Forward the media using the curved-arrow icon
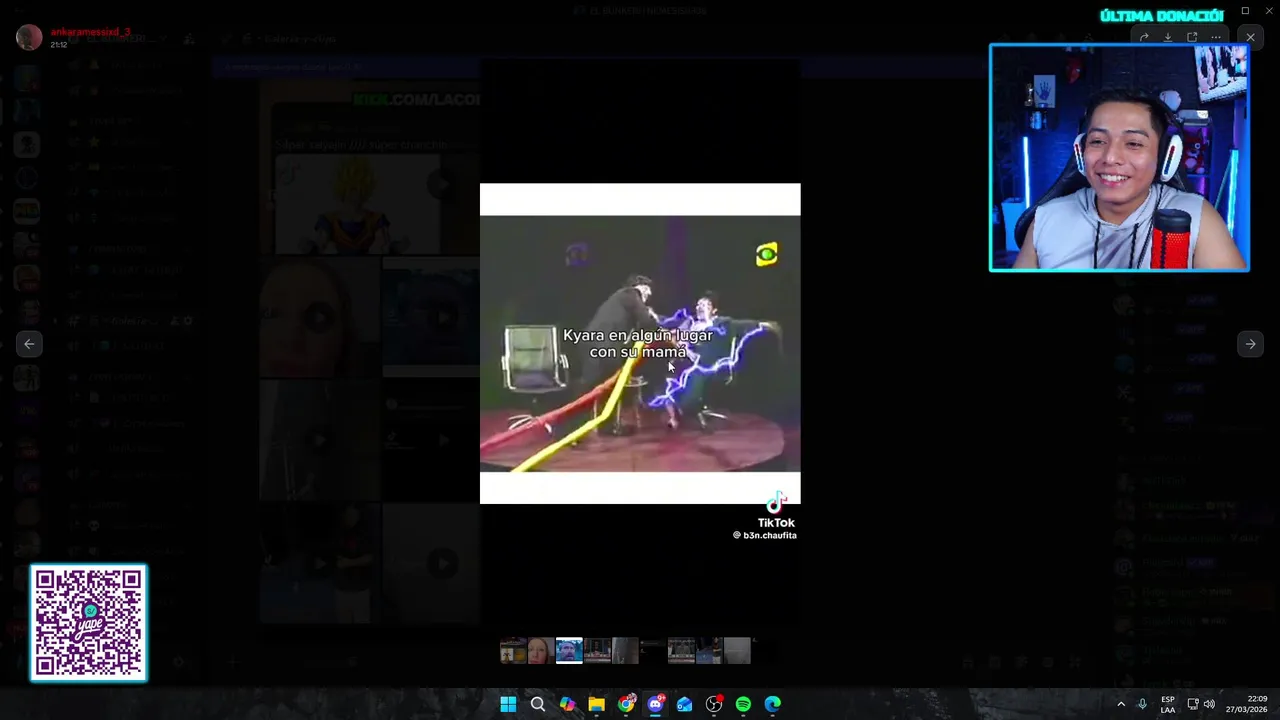1280x720 pixels. 1144,38
